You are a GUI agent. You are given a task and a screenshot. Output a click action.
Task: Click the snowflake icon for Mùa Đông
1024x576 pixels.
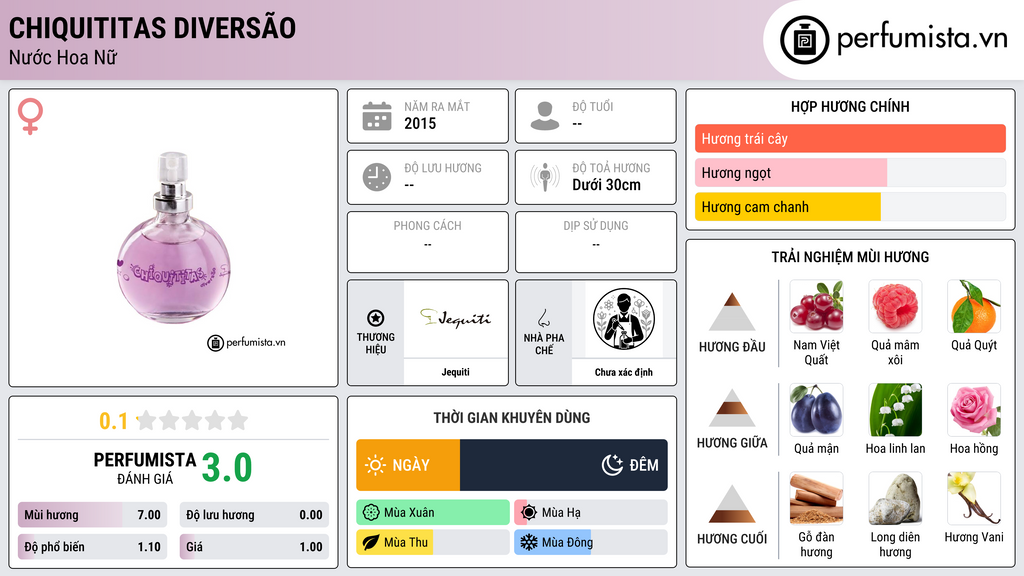point(529,543)
